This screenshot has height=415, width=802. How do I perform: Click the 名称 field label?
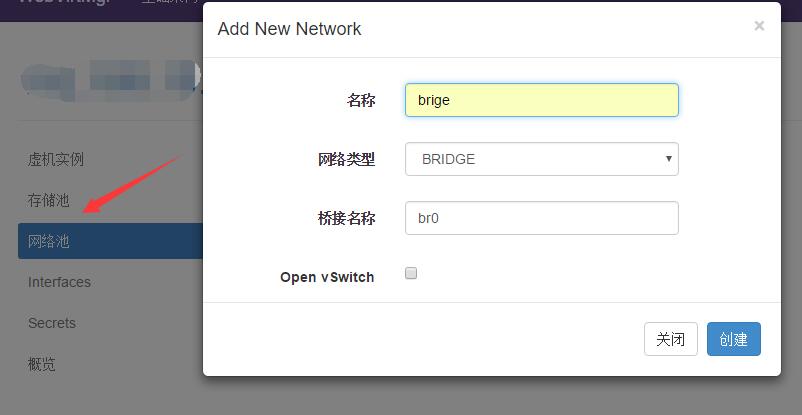coord(360,100)
